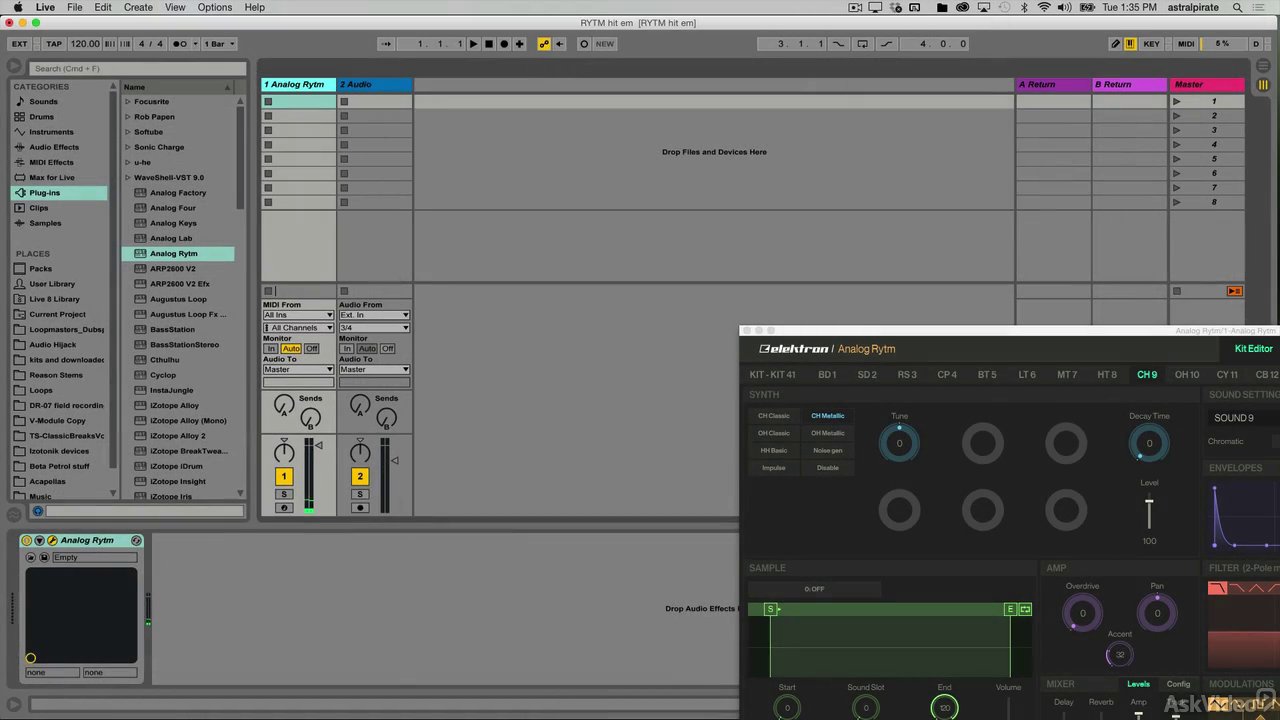Select Max for Live category
Viewport: 1280px width, 720px height.
tap(52, 178)
